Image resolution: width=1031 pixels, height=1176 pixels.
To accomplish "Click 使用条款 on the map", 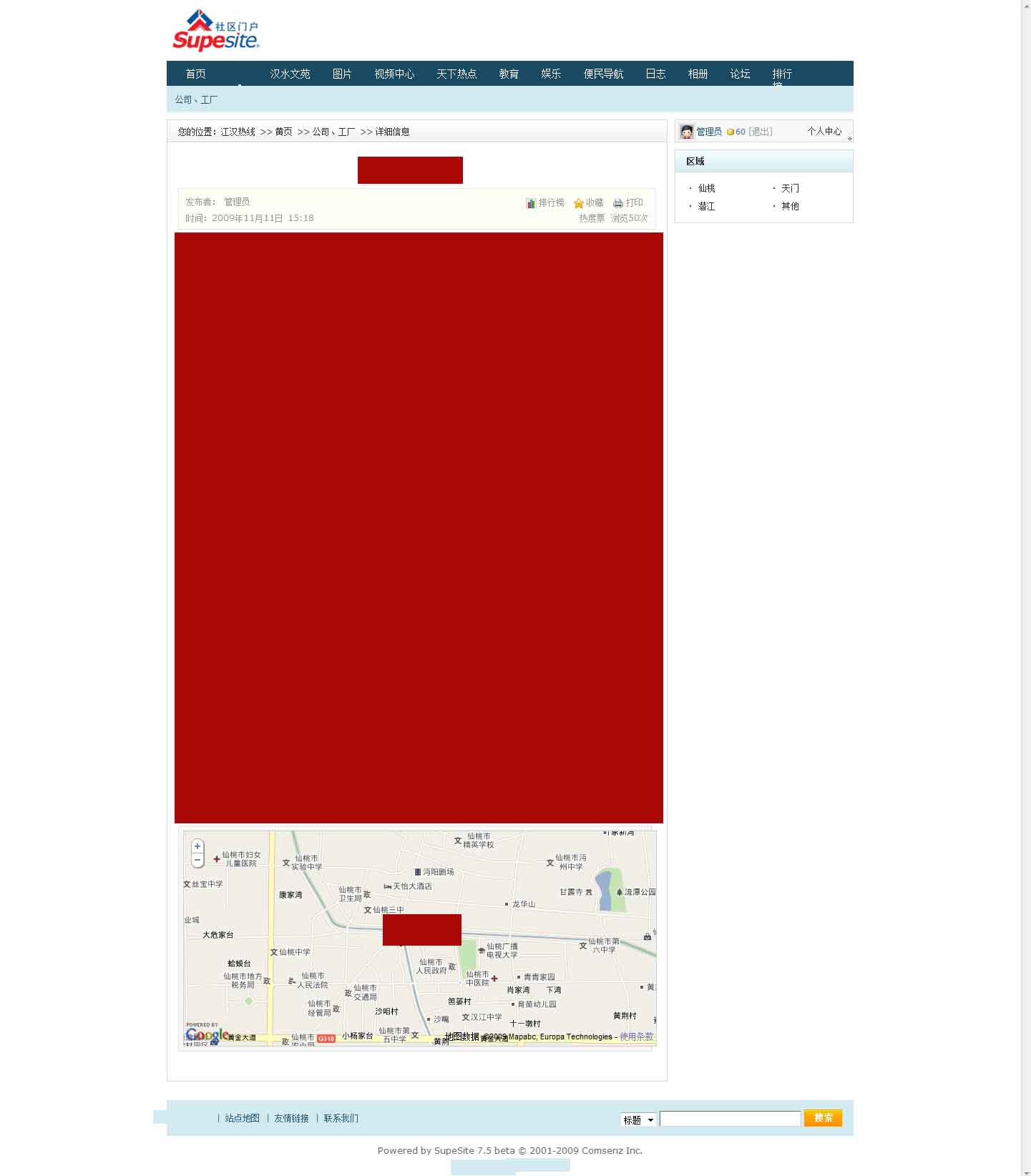I will 636,1037.
